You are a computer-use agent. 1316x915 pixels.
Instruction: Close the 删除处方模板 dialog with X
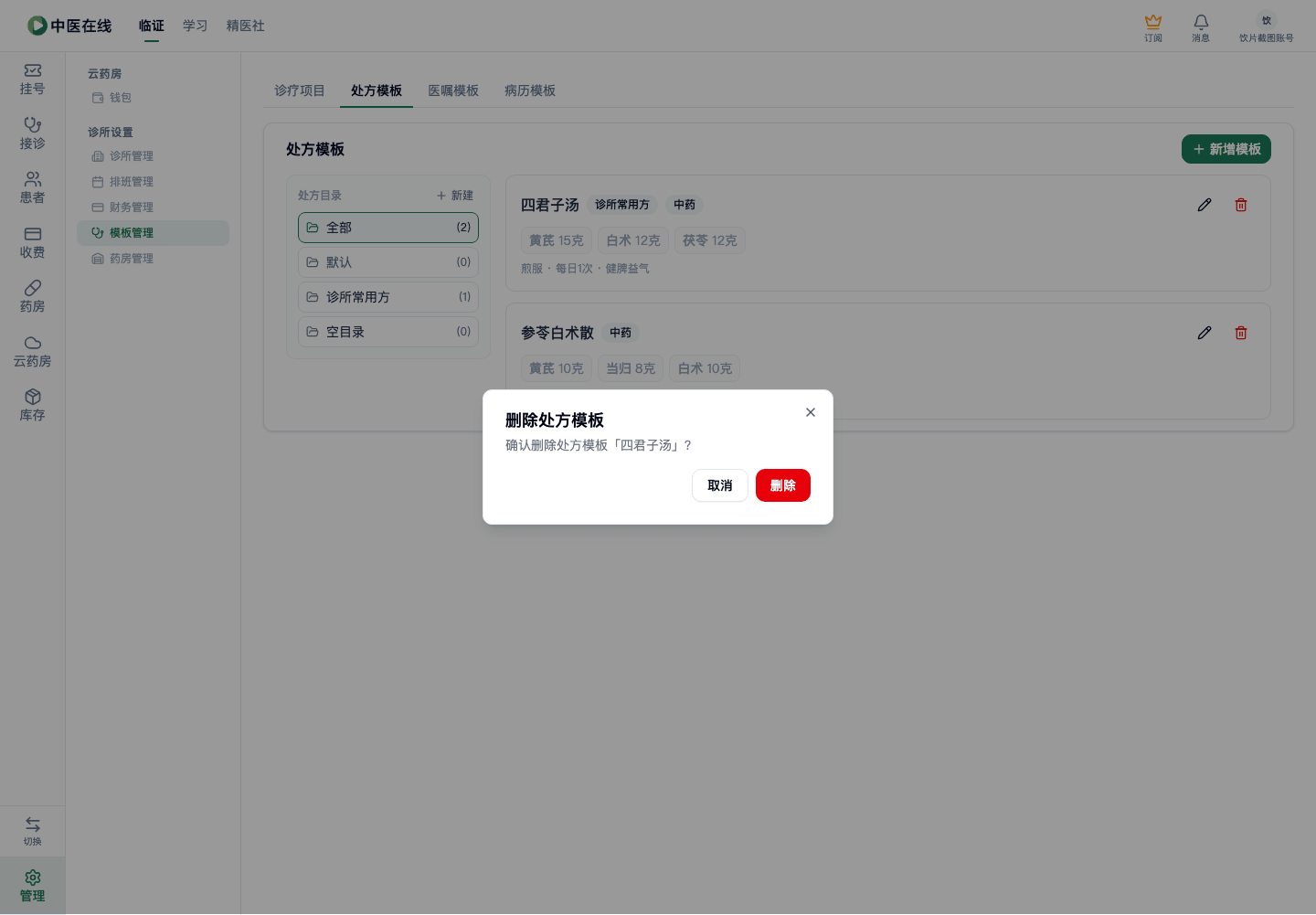(x=811, y=412)
